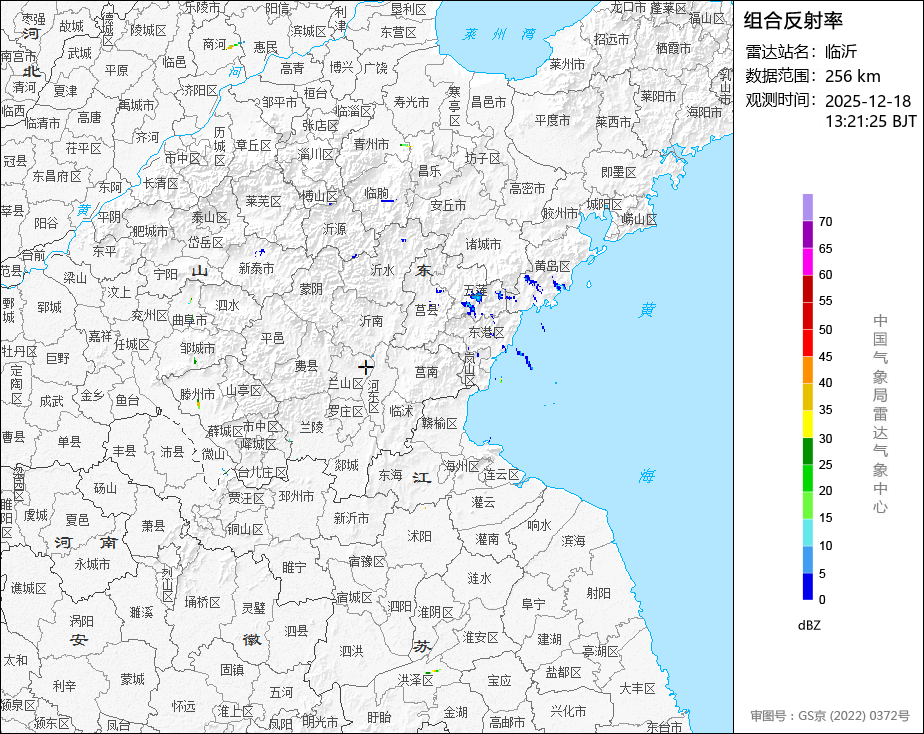This screenshot has width=924, height=734.
Task: Click the 阜宁 label
Action: point(534,604)
